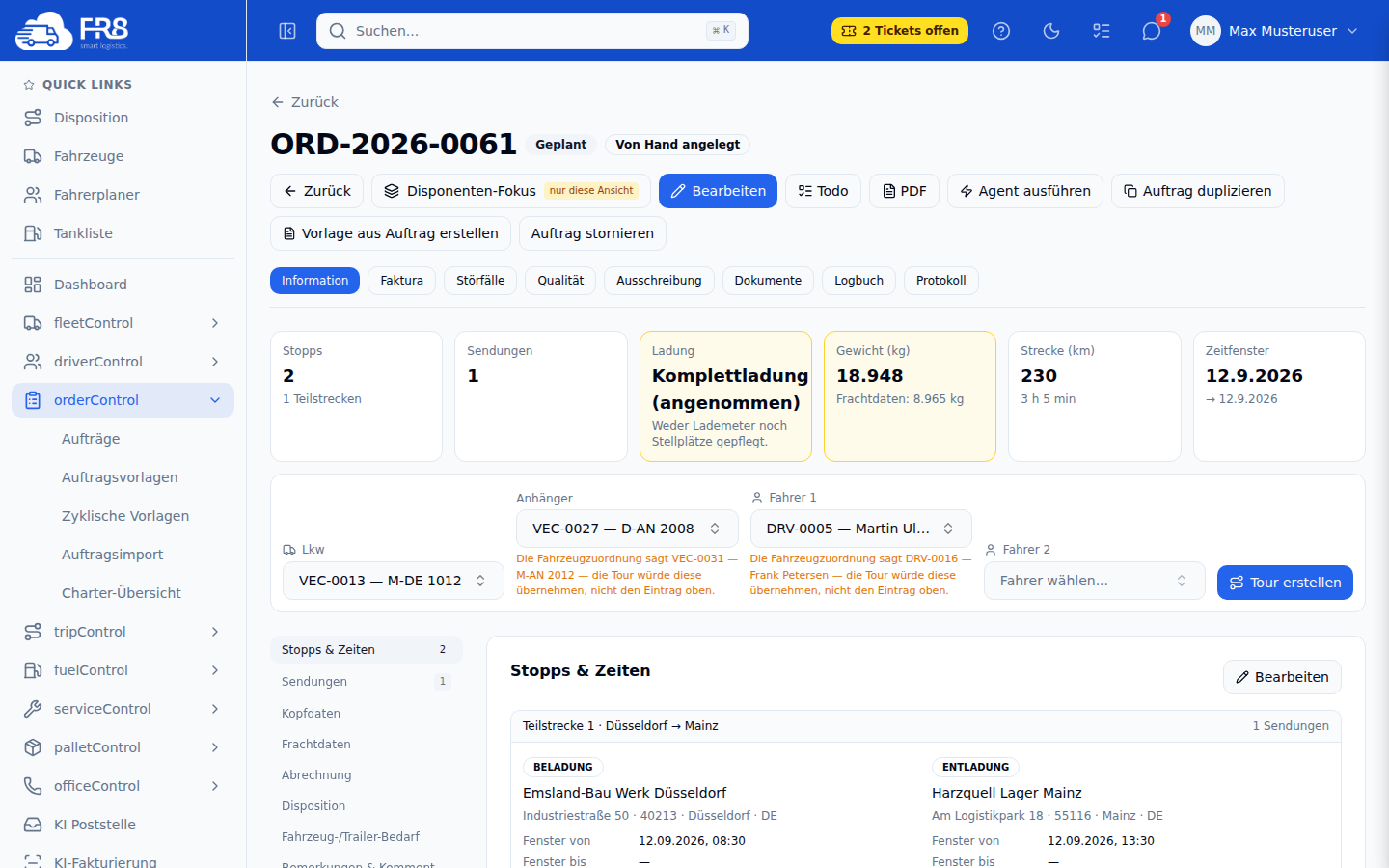
Task: Open the Fahrer 1 DRV-0005 dropdown
Action: point(860,529)
